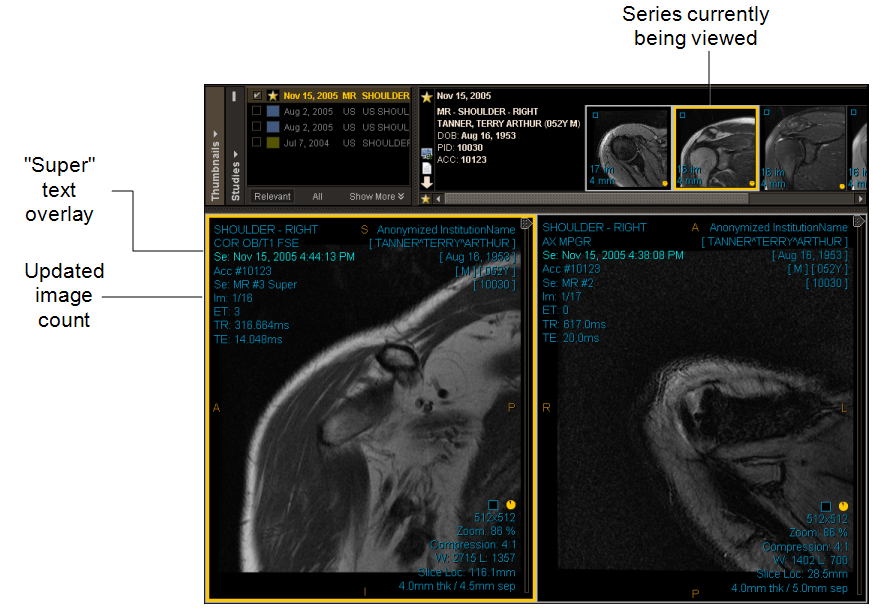Open the first 17-image series thumbnail
Viewport: 873px width, 614px height.
coord(627,147)
